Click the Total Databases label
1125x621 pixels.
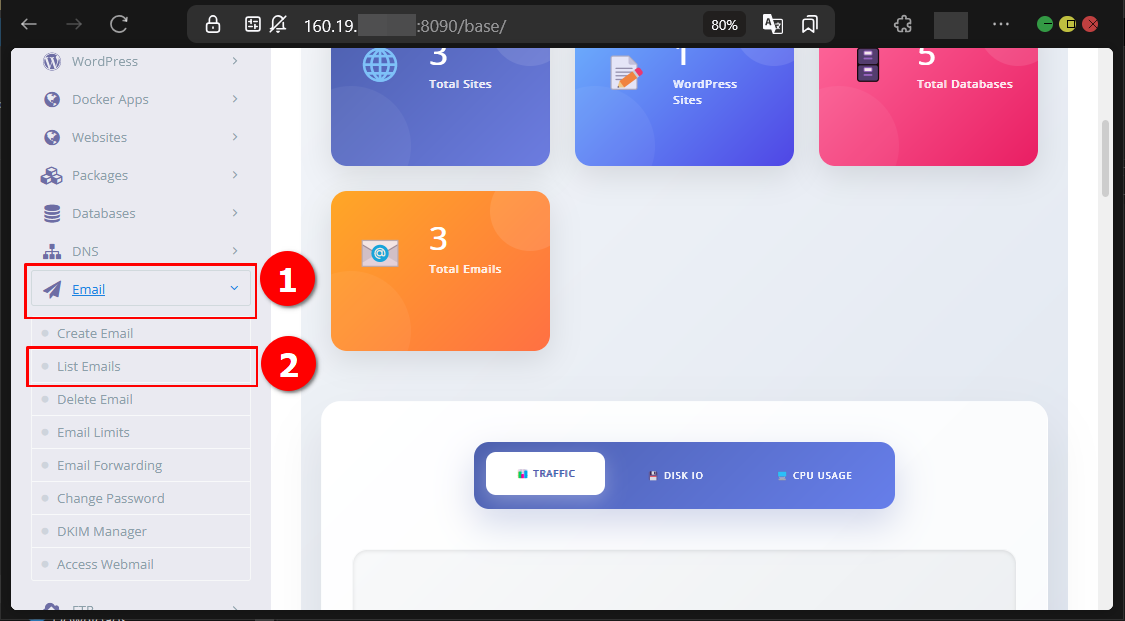[x=964, y=84]
